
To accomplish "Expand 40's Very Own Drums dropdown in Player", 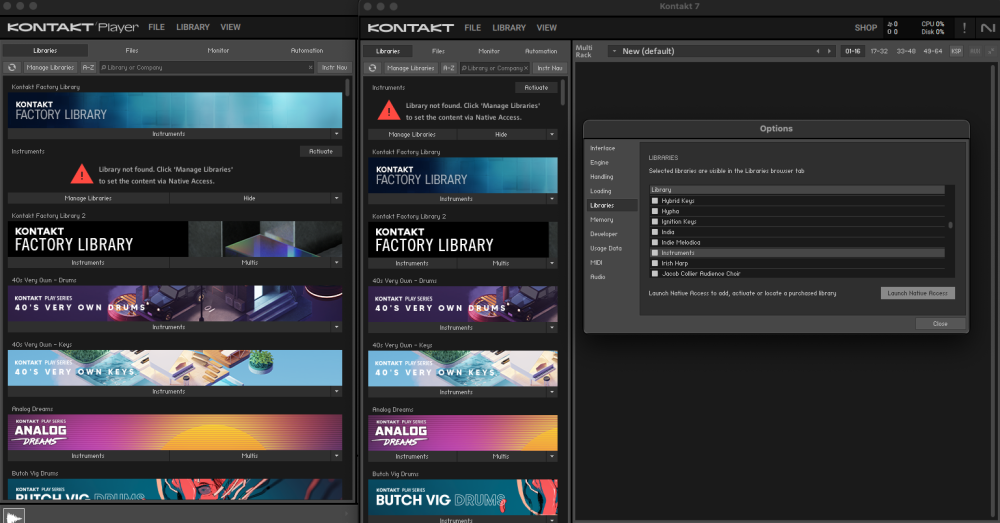I will pos(336,327).
